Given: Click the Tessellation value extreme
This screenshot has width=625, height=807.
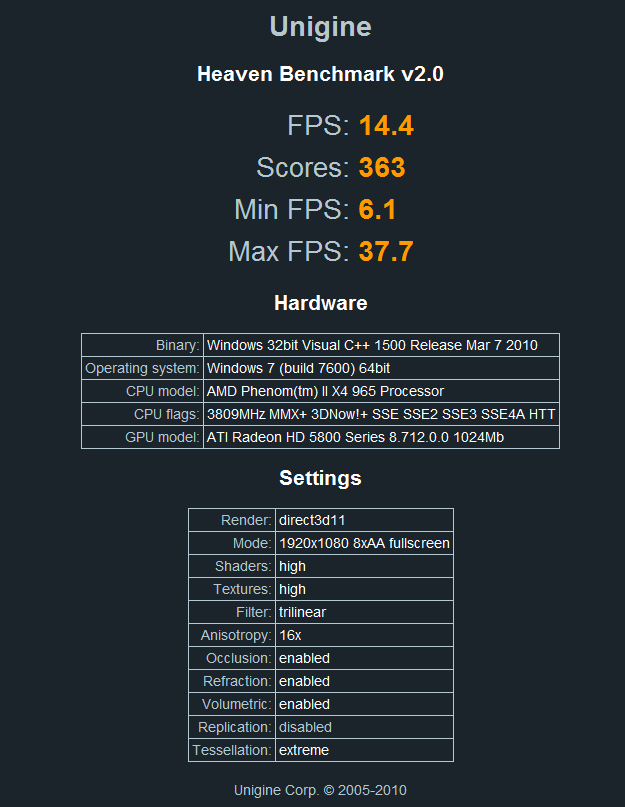Looking at the screenshot, I should 304,750.
